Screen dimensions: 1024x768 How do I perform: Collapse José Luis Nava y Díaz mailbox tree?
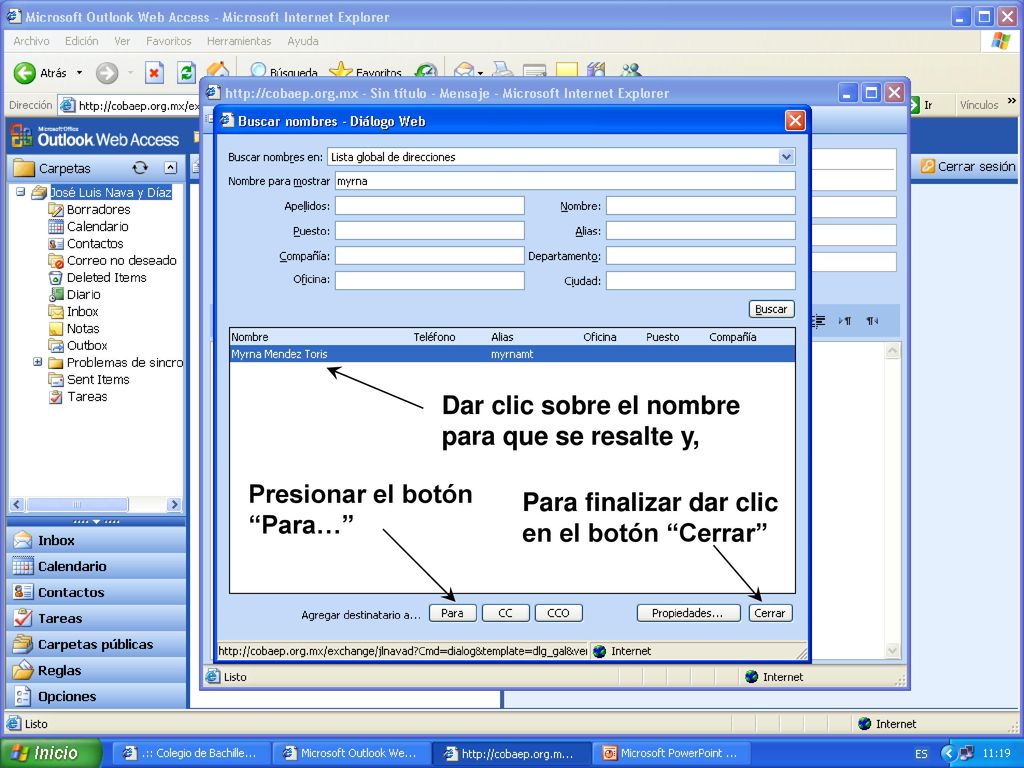(x=20, y=192)
